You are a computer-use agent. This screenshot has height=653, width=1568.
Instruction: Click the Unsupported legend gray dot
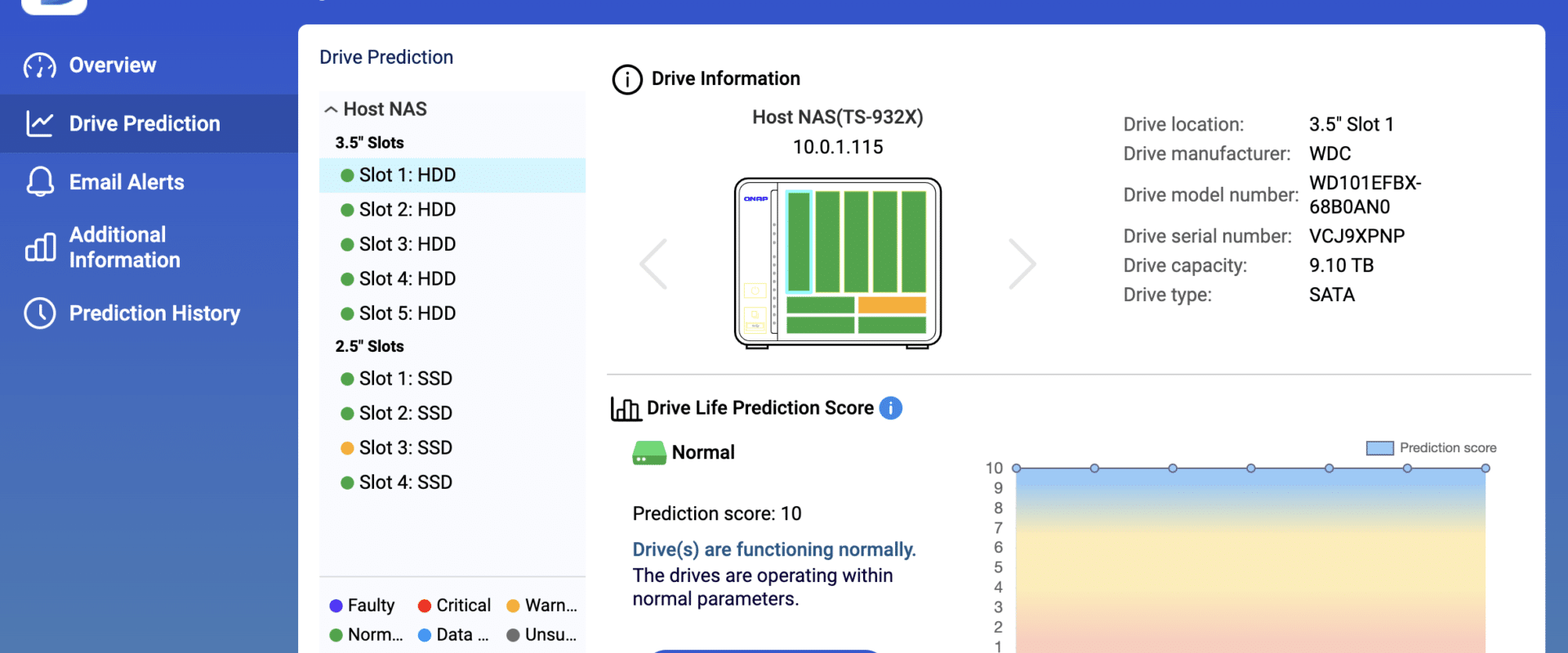tap(513, 635)
